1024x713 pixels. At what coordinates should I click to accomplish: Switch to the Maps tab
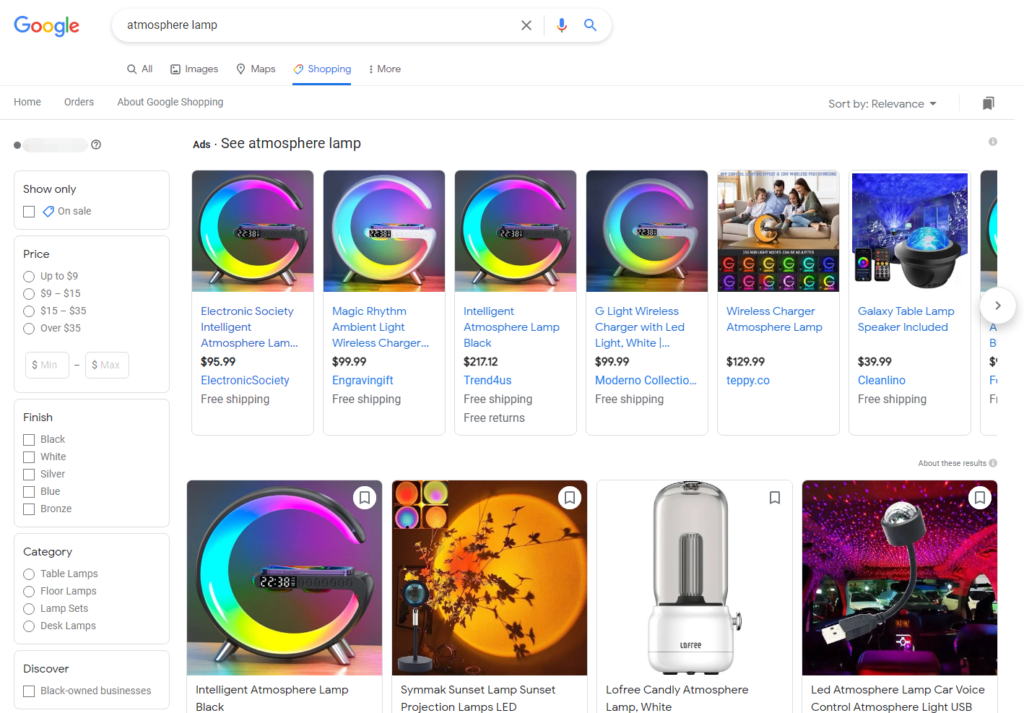[x=255, y=69]
